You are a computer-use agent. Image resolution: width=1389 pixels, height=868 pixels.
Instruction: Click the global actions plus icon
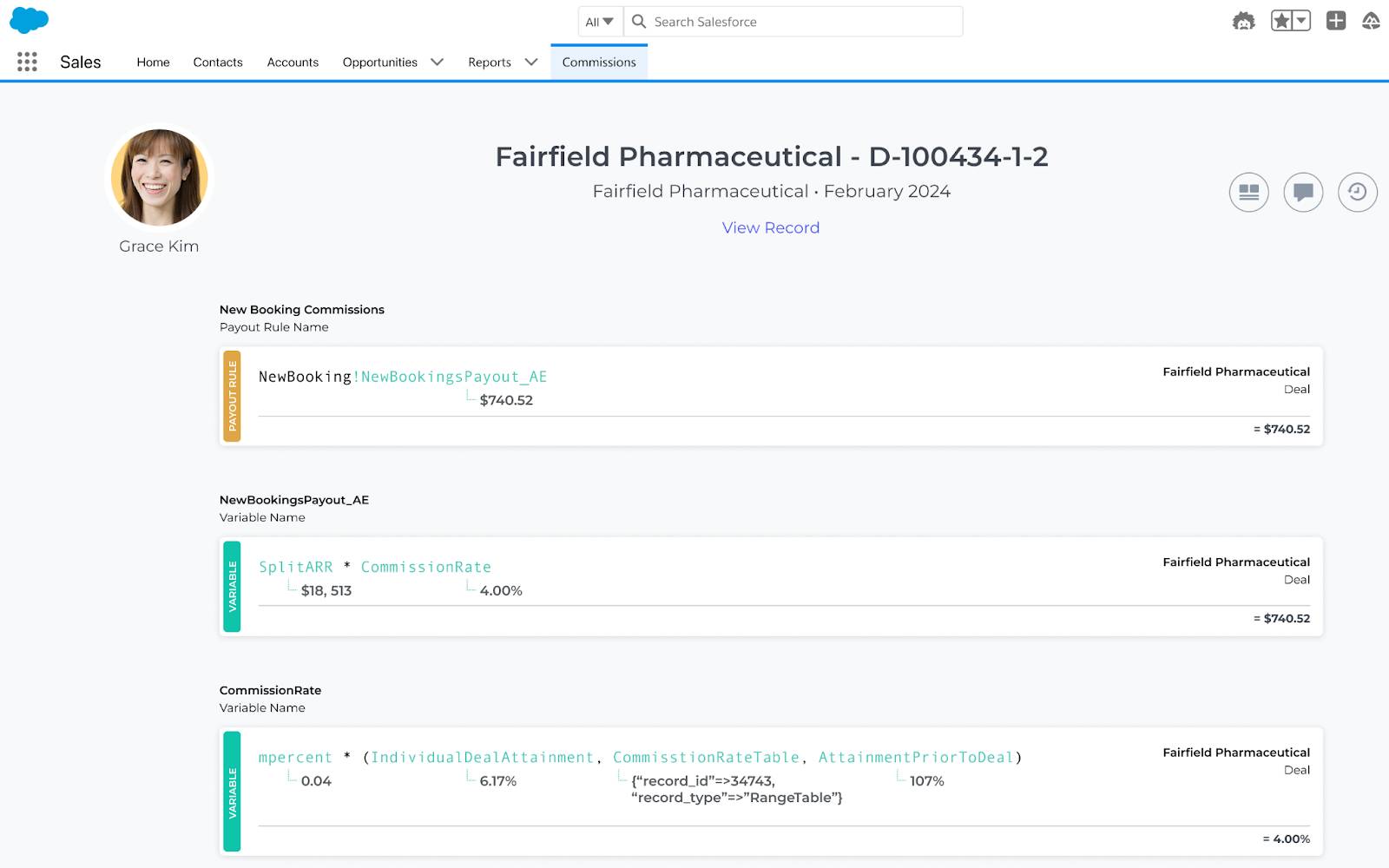tap(1336, 21)
